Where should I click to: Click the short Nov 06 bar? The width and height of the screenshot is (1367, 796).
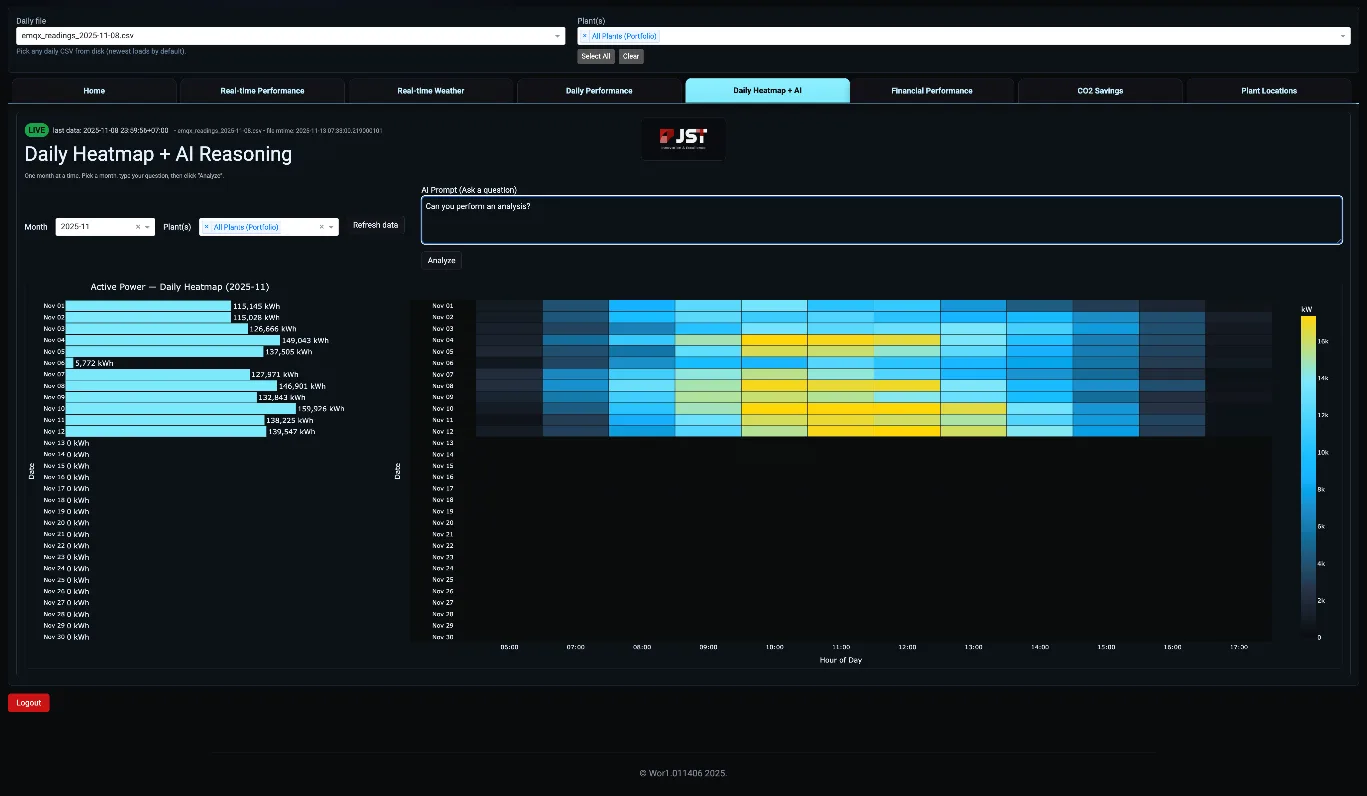[x=70, y=363]
